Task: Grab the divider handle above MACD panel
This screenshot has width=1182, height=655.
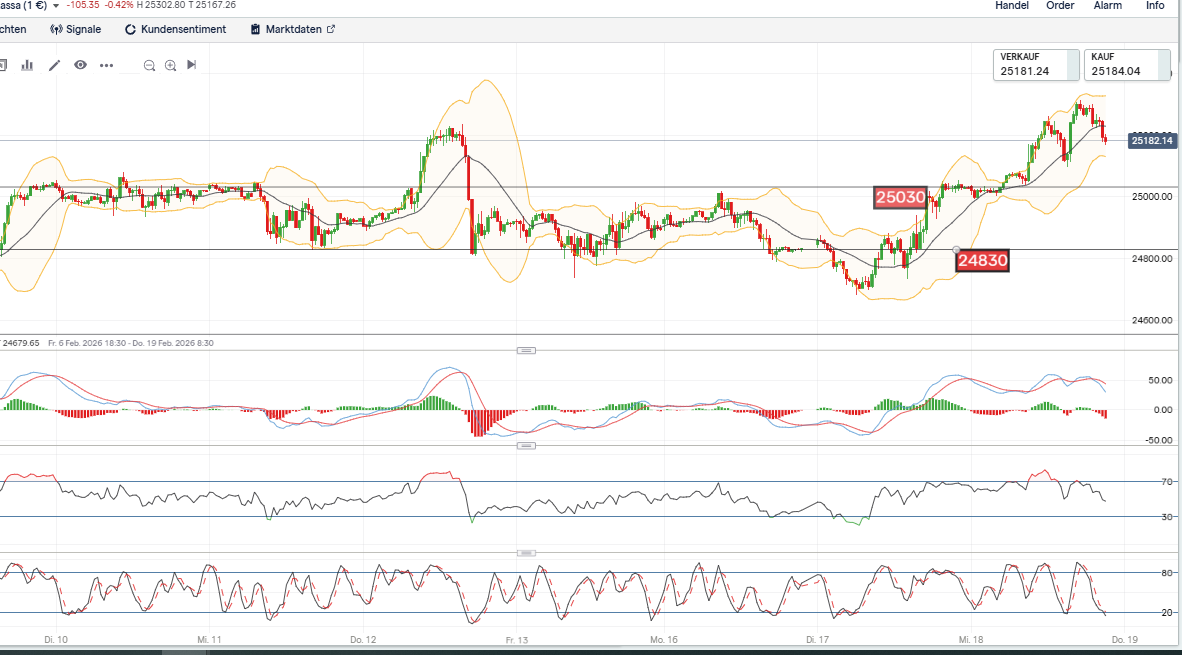Action: coord(527,350)
